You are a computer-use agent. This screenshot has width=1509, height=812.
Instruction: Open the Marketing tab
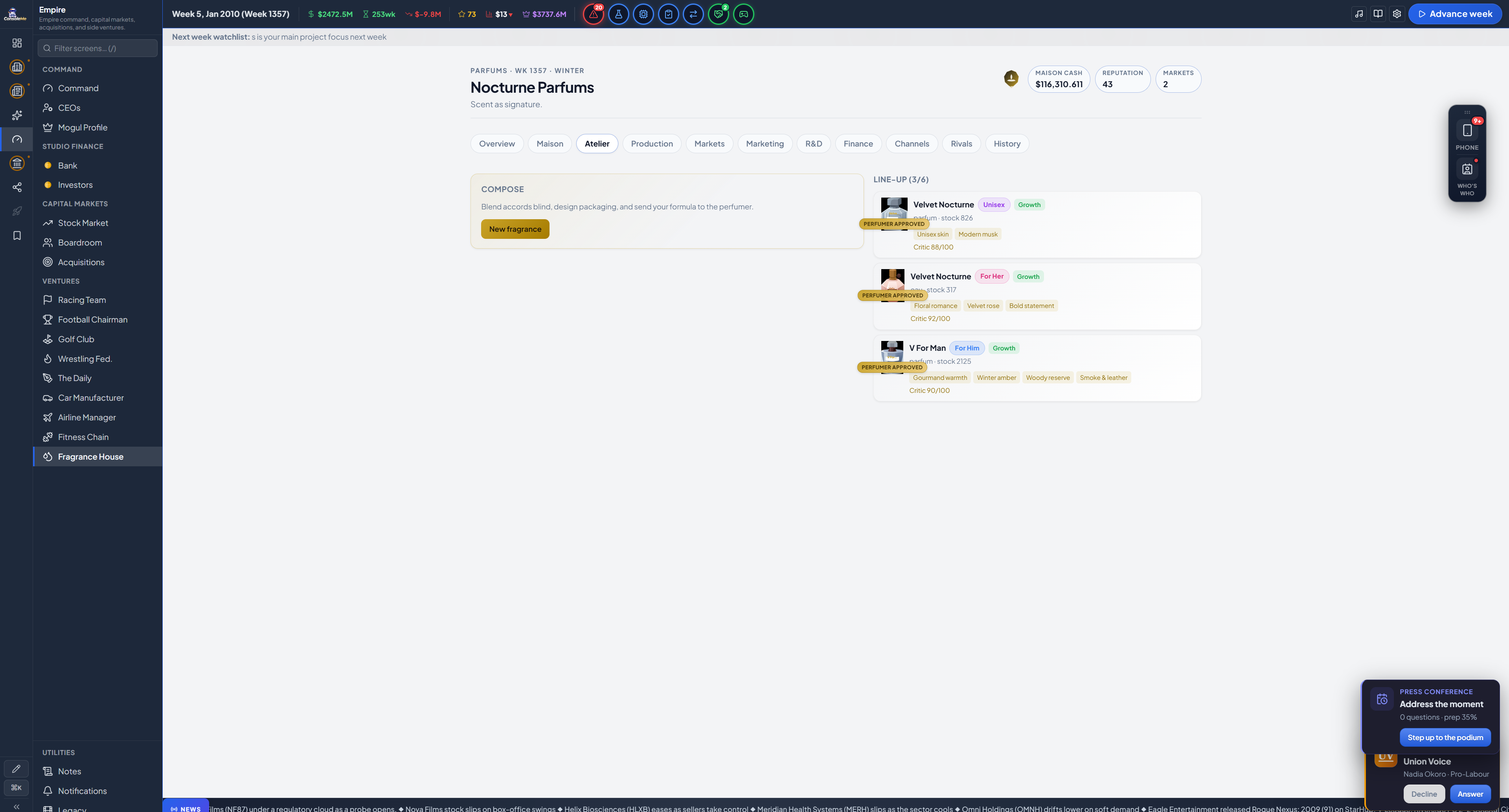click(x=765, y=143)
